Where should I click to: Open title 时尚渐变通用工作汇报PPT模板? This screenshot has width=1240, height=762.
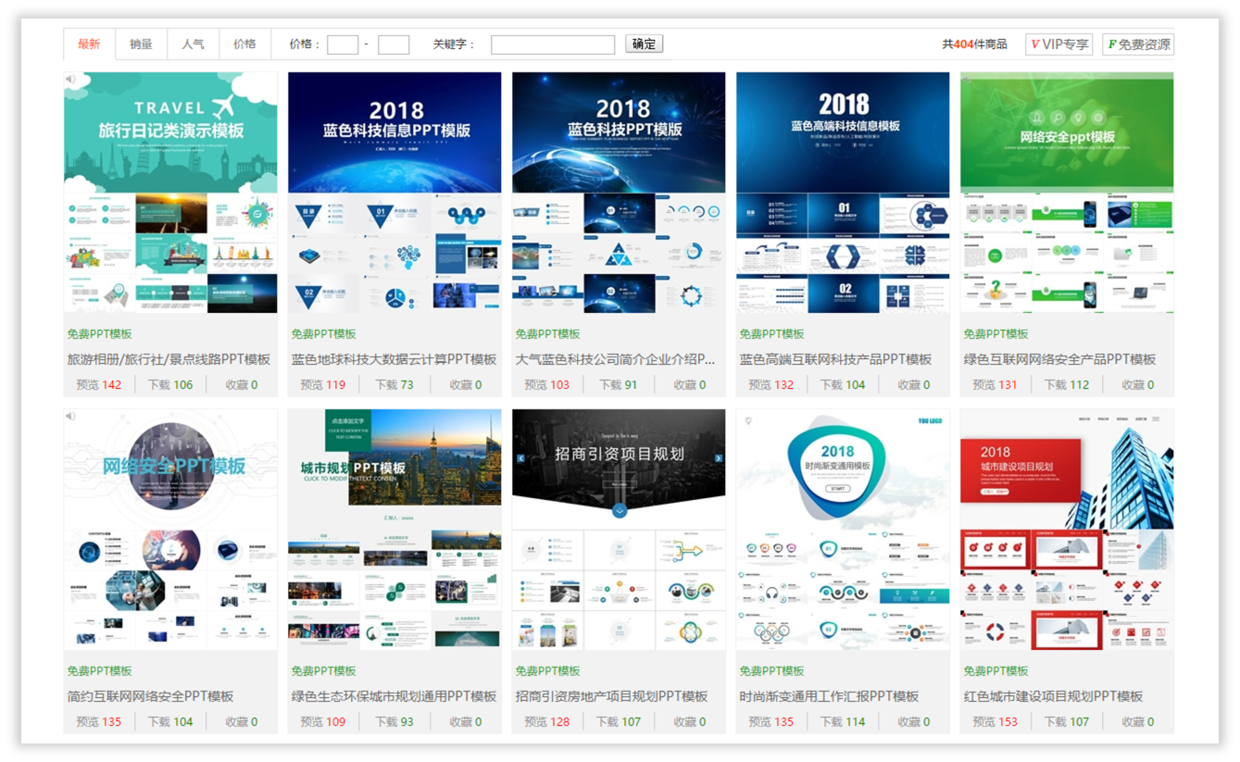pos(829,696)
